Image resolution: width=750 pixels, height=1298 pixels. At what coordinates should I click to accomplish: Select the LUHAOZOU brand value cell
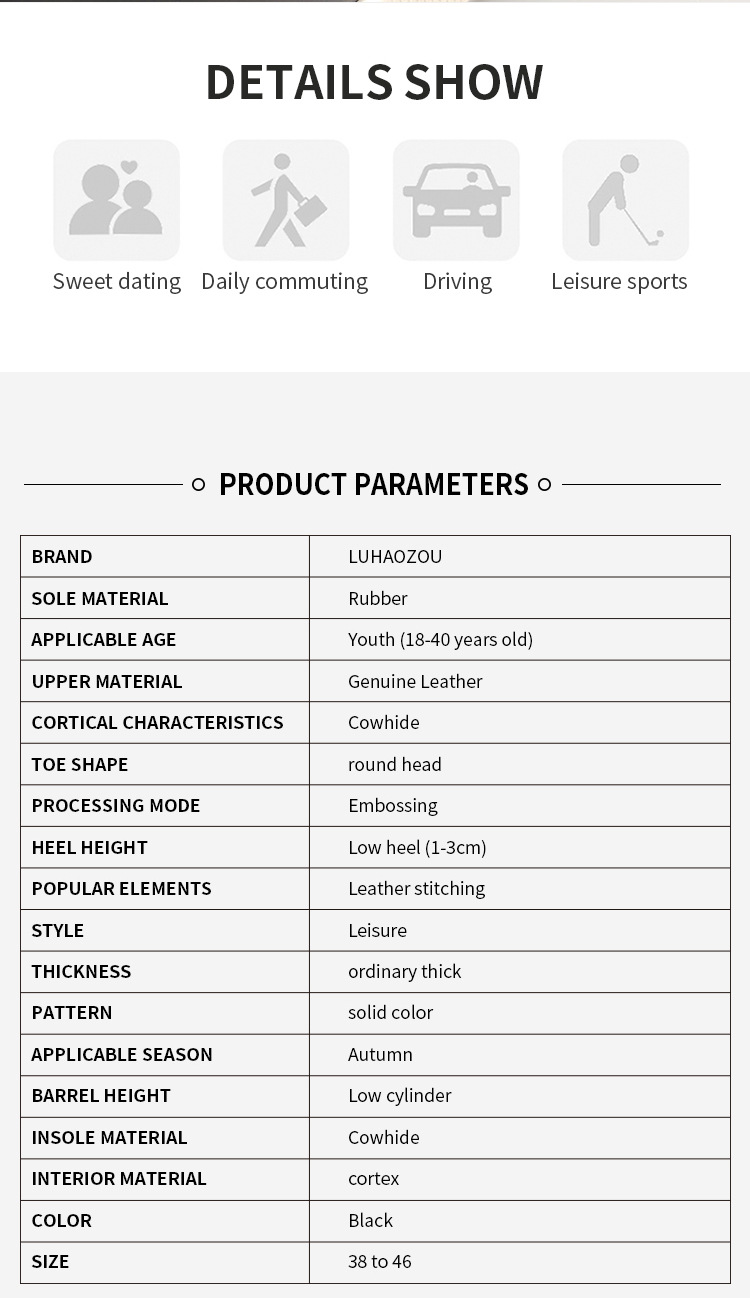395,557
